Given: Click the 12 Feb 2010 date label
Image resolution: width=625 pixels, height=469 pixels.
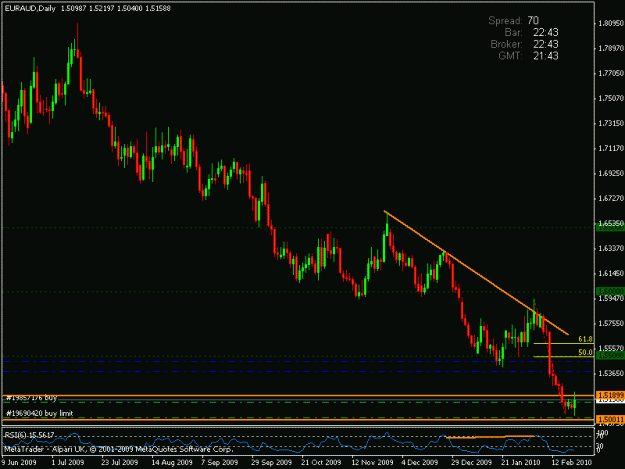Looking at the screenshot, I should pos(571,462).
